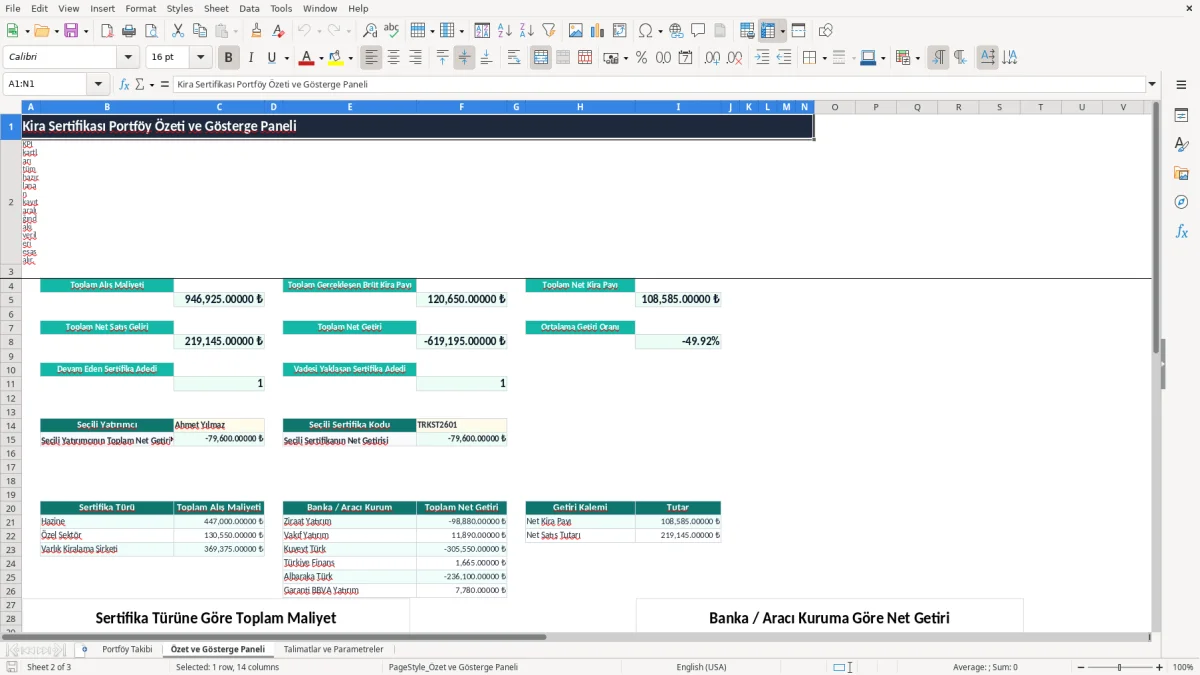Clear direct formatting
1200x675 pixels.
click(x=279, y=31)
